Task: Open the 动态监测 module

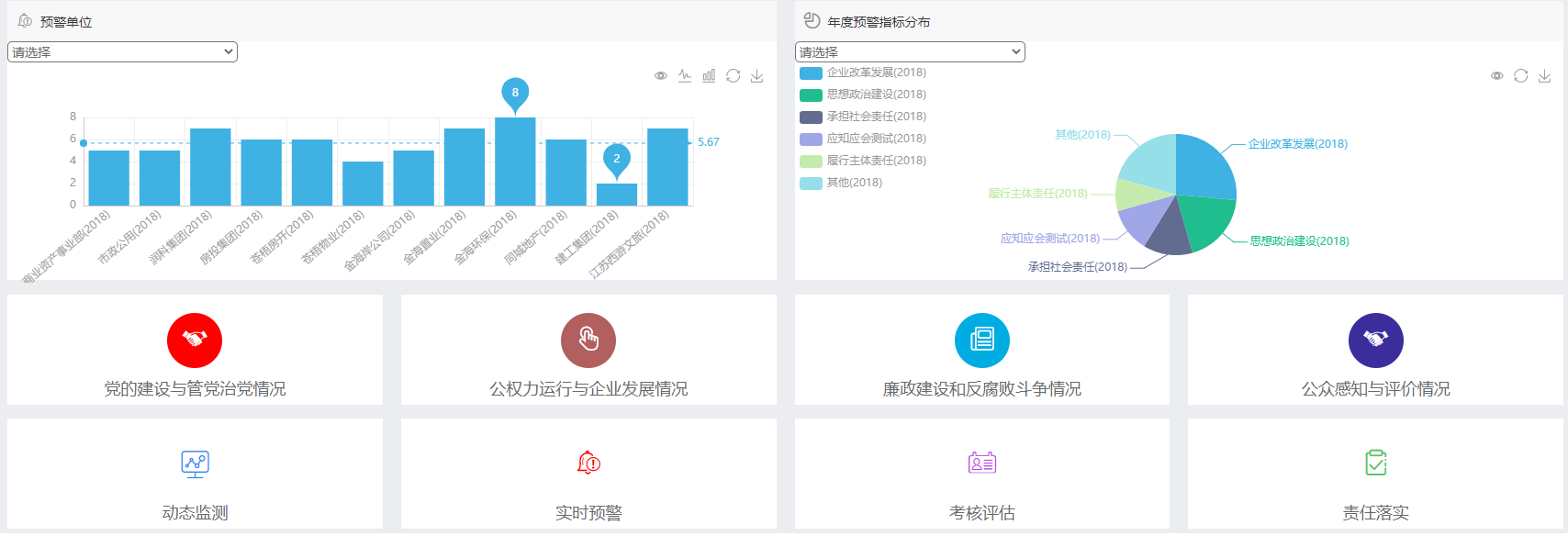Action: (195, 475)
